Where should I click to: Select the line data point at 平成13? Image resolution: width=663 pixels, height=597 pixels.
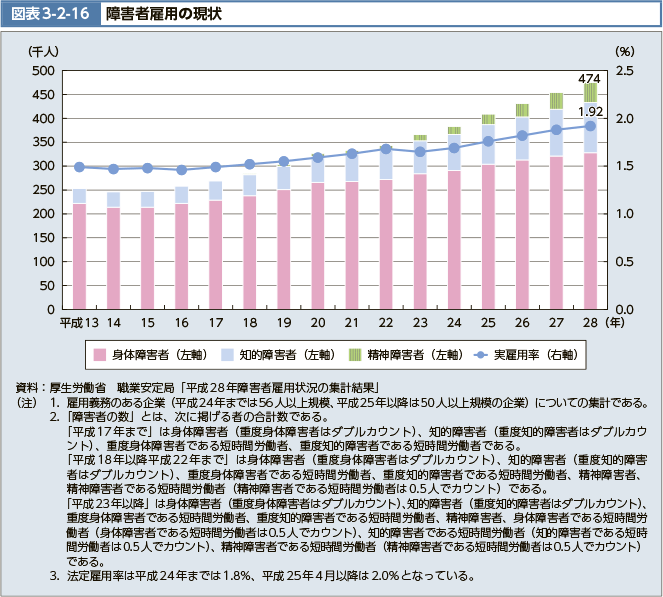79,167
